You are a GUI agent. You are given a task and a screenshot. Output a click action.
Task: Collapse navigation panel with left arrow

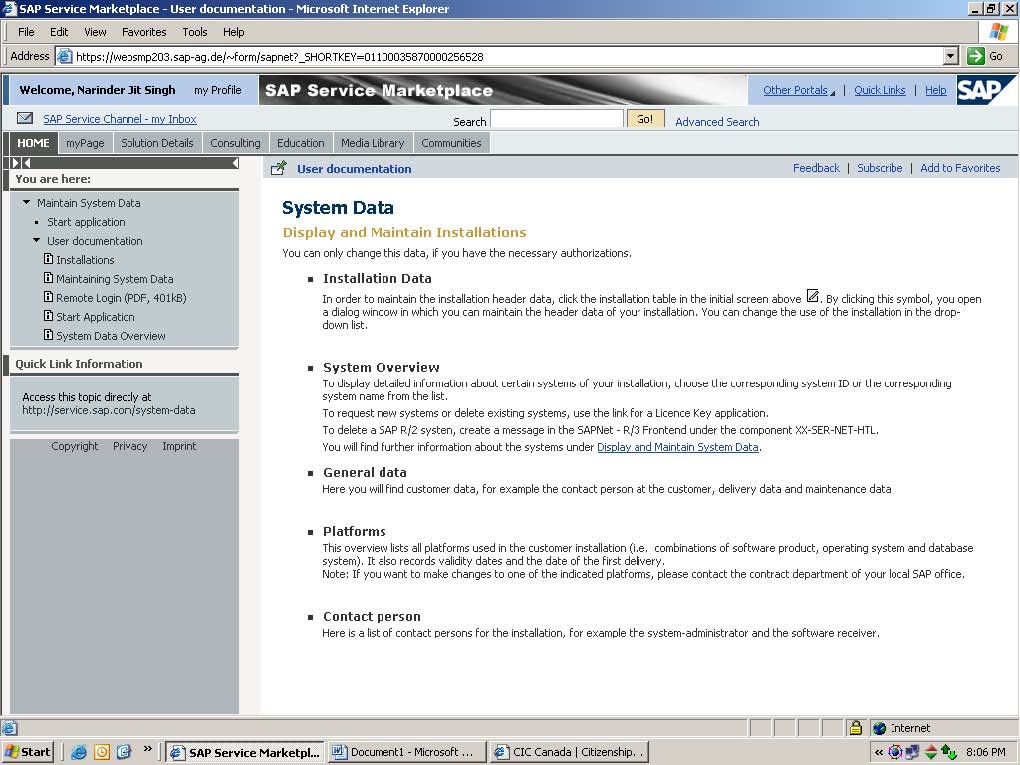tap(235, 163)
